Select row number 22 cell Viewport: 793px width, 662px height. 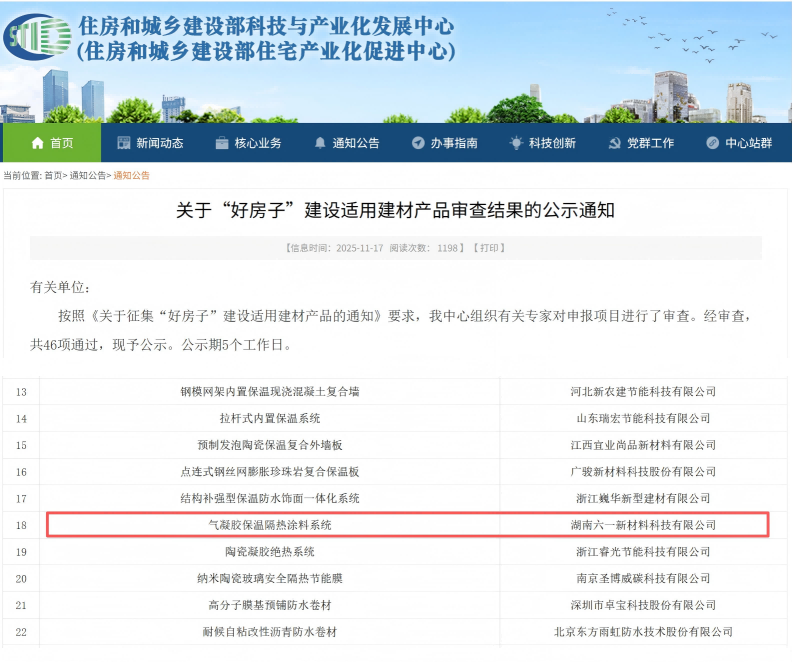21,632
